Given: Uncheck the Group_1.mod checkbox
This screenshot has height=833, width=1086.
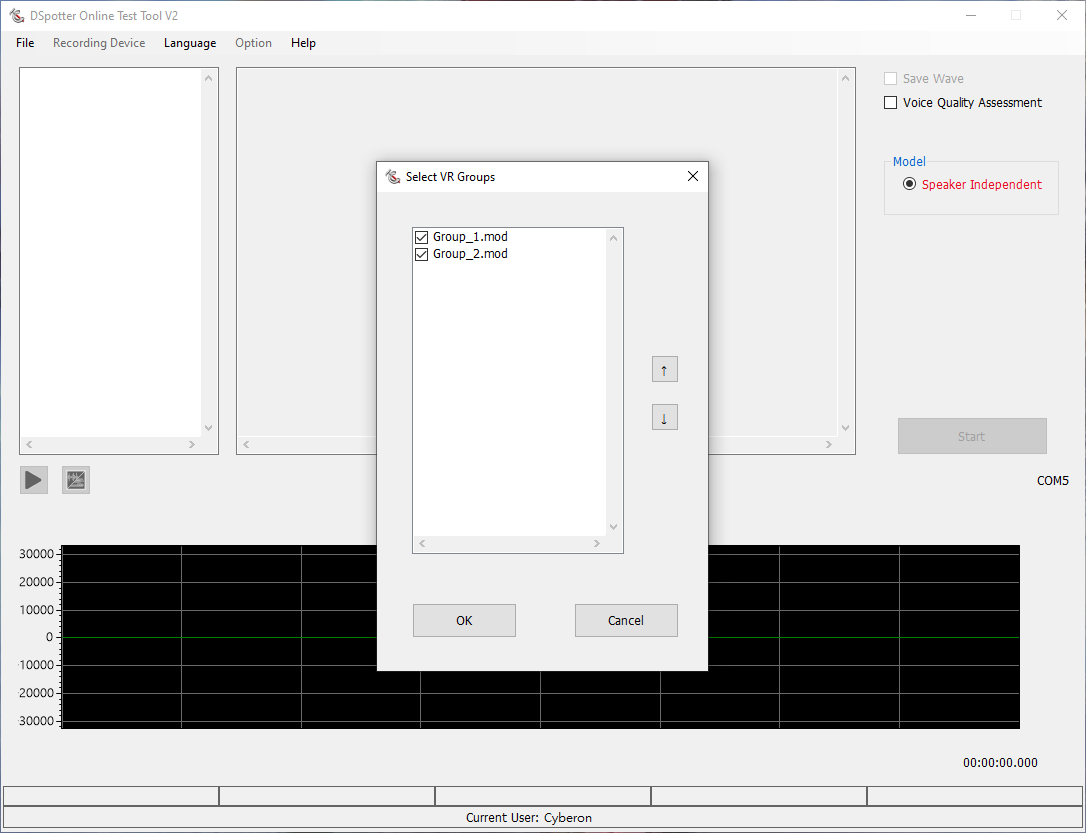Looking at the screenshot, I should coord(421,237).
